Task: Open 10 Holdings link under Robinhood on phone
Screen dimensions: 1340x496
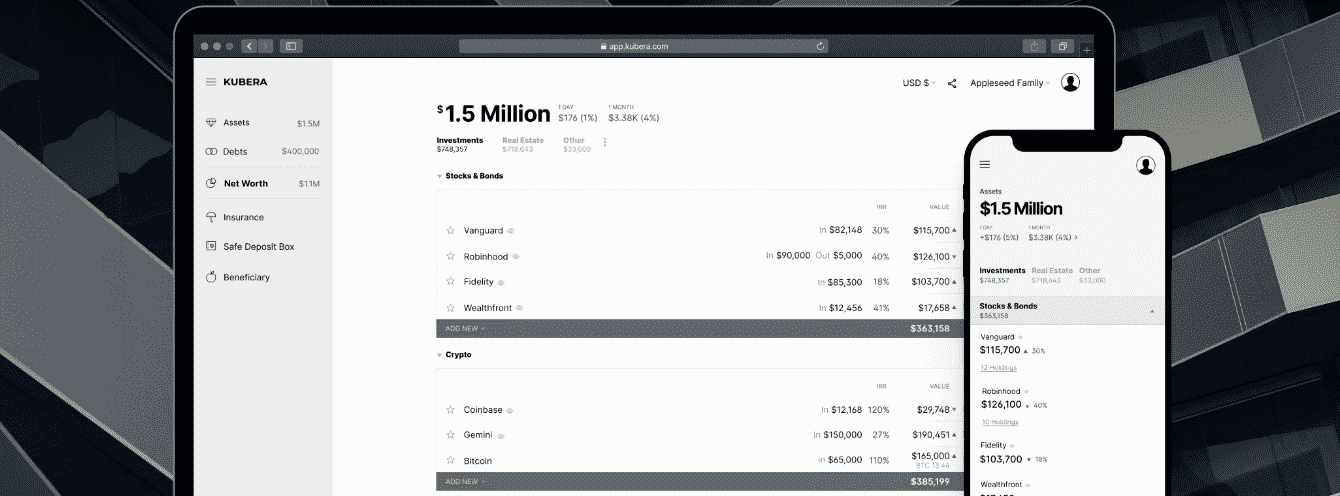Action: tap(998, 422)
